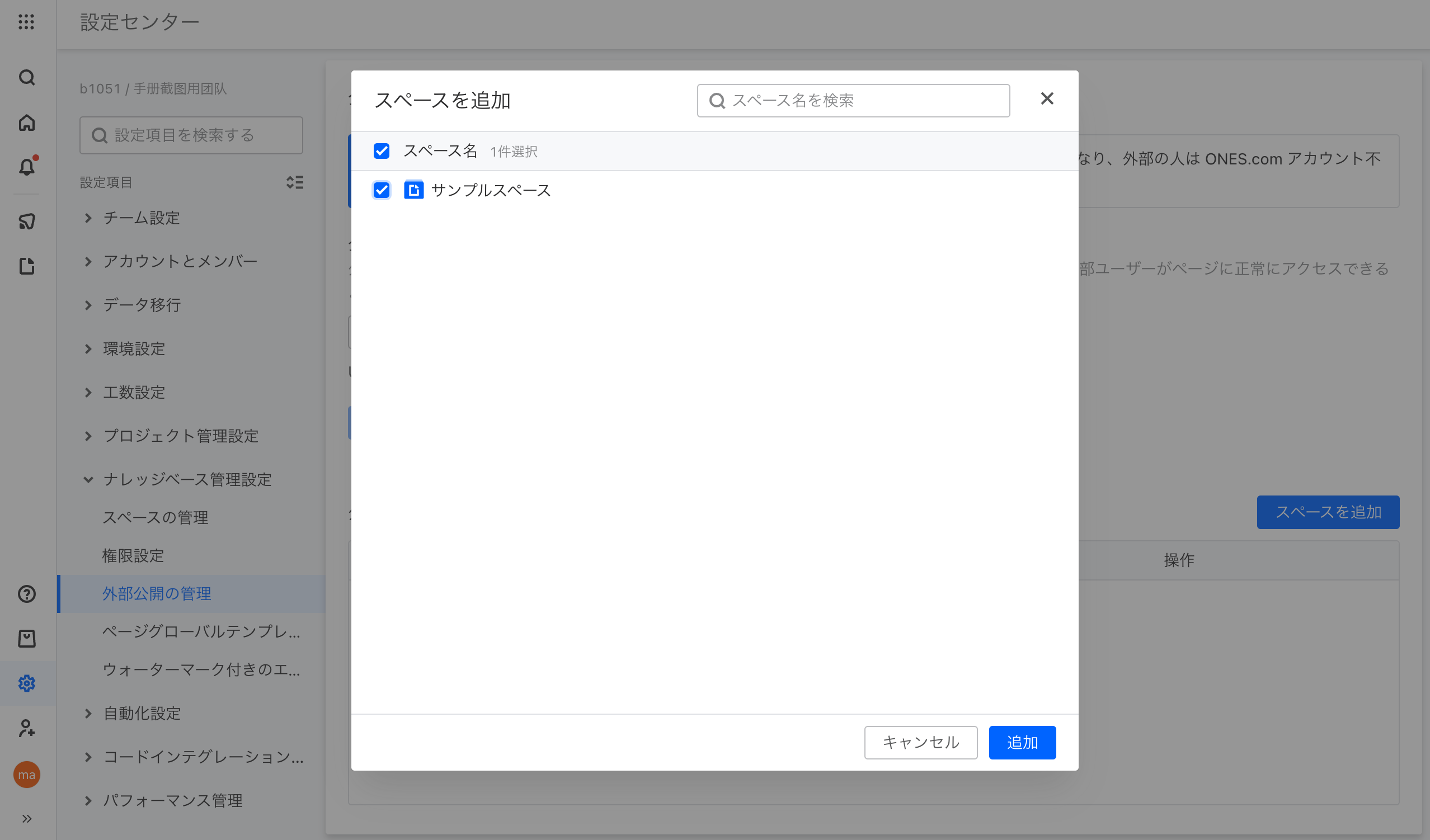Click the help question mark icon
This screenshot has height=840, width=1430.
(27, 594)
